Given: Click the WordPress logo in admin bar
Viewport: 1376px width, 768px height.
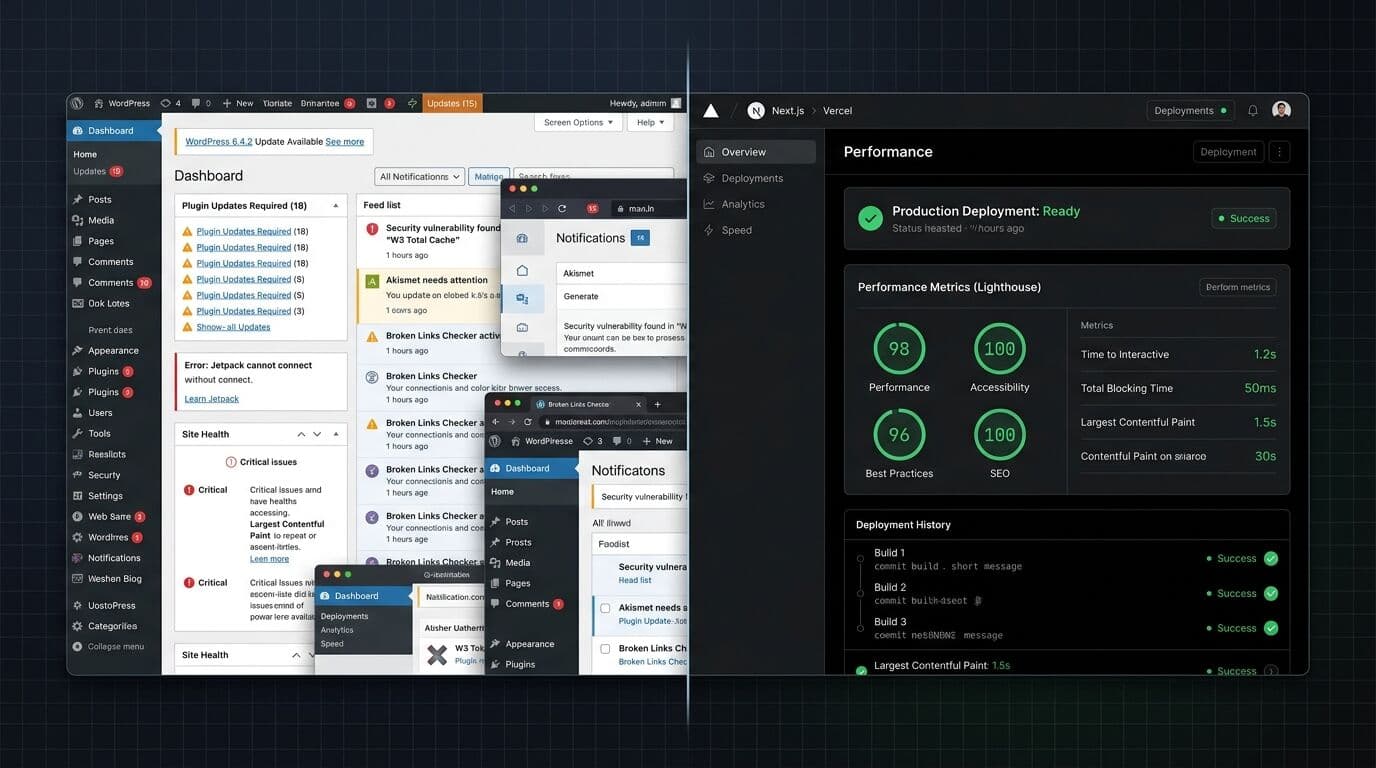Looking at the screenshot, I should (x=79, y=103).
